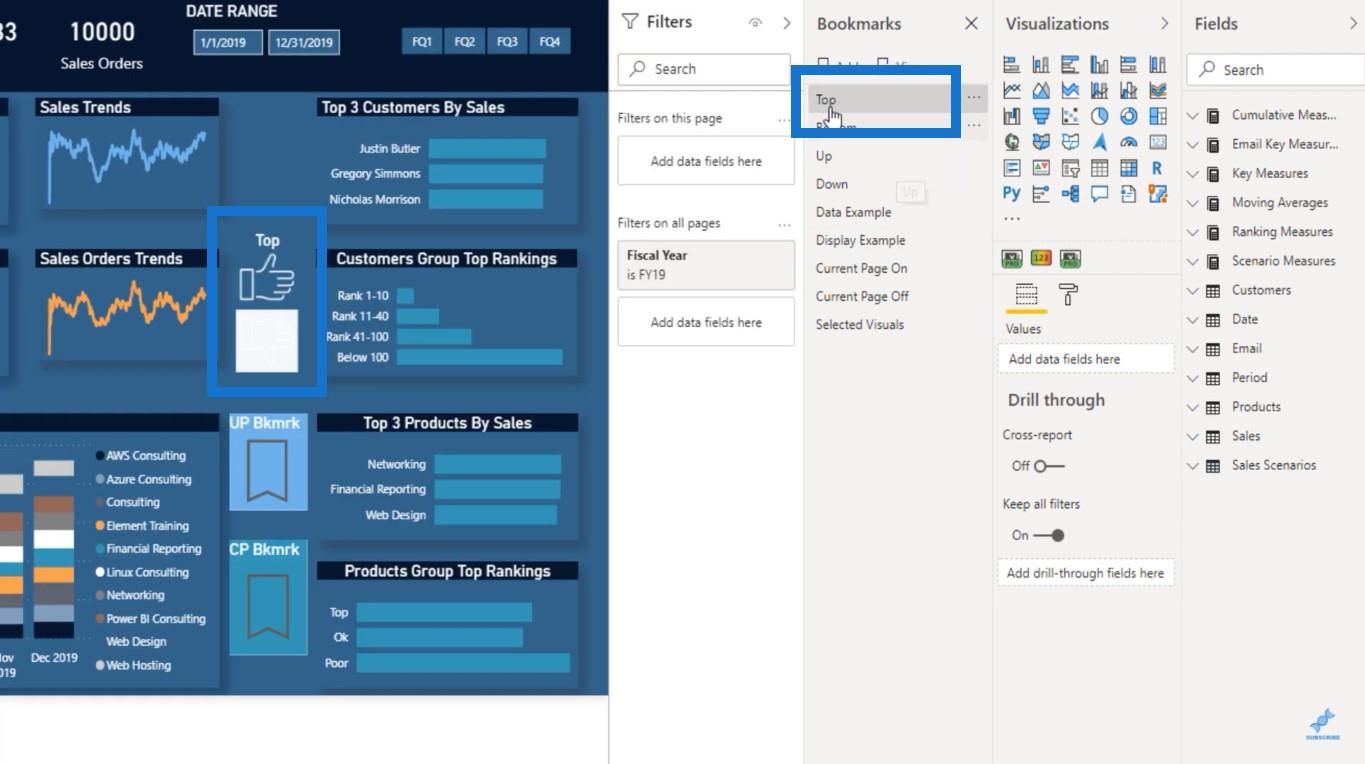Select the Current Page Off bookmark
This screenshot has width=1365, height=764.
coord(862,296)
